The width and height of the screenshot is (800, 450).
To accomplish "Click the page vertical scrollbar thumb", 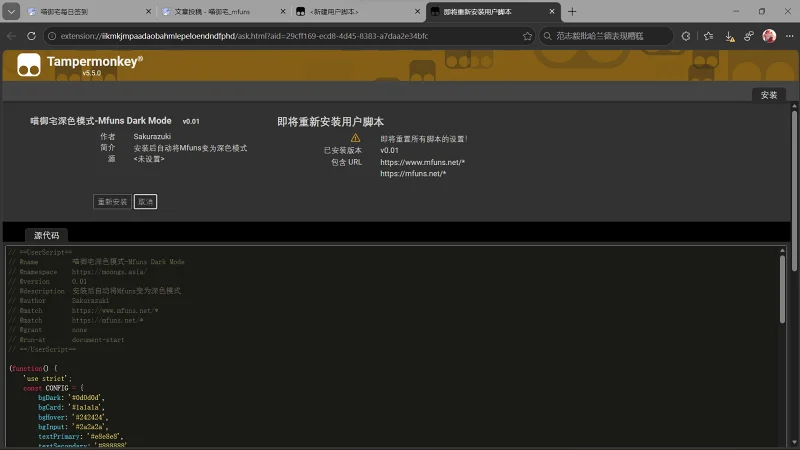I will tap(794, 190).
